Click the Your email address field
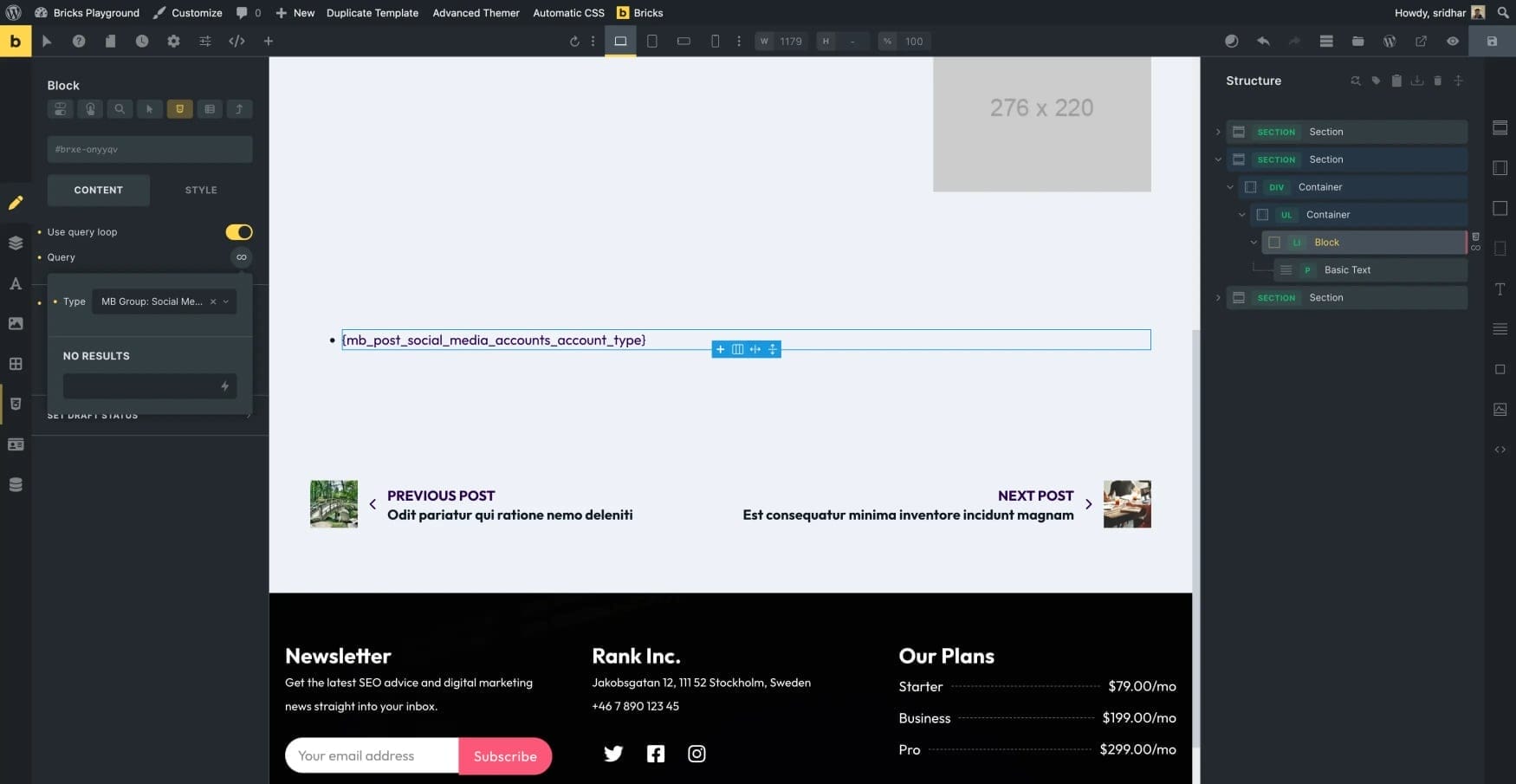This screenshot has height=784, width=1516. 372,756
